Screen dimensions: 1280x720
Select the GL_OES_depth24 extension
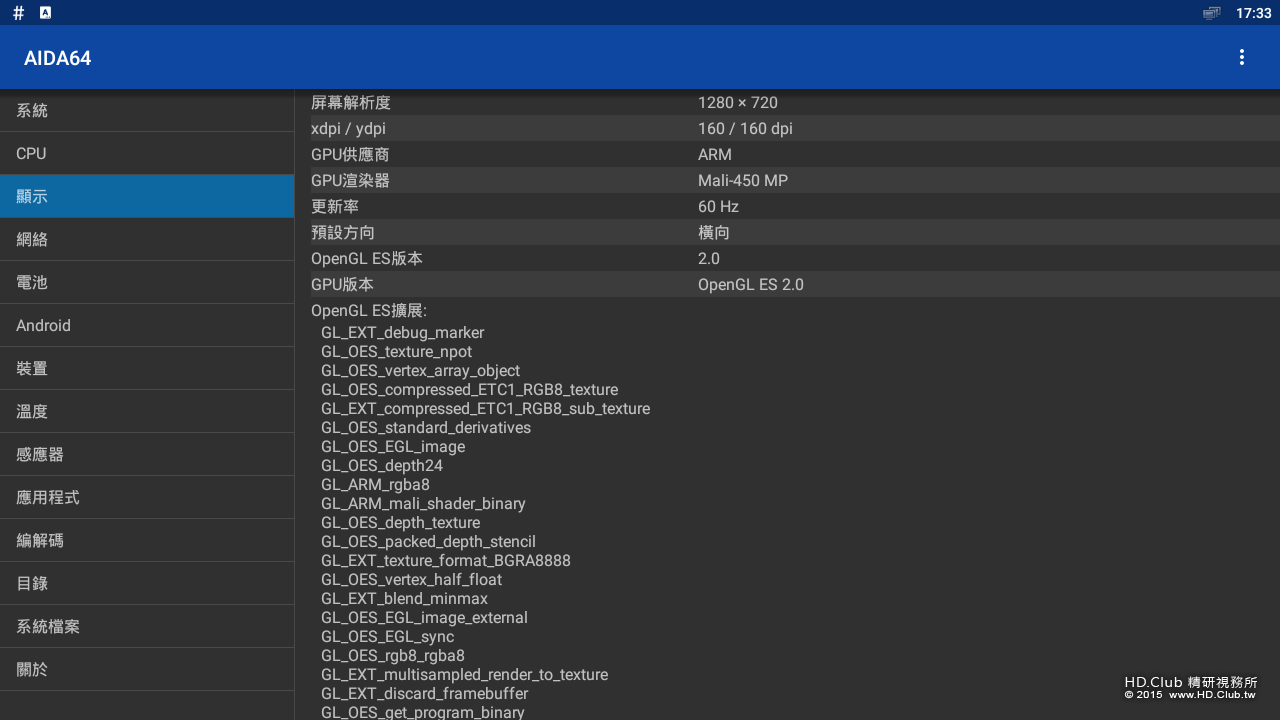coord(382,465)
